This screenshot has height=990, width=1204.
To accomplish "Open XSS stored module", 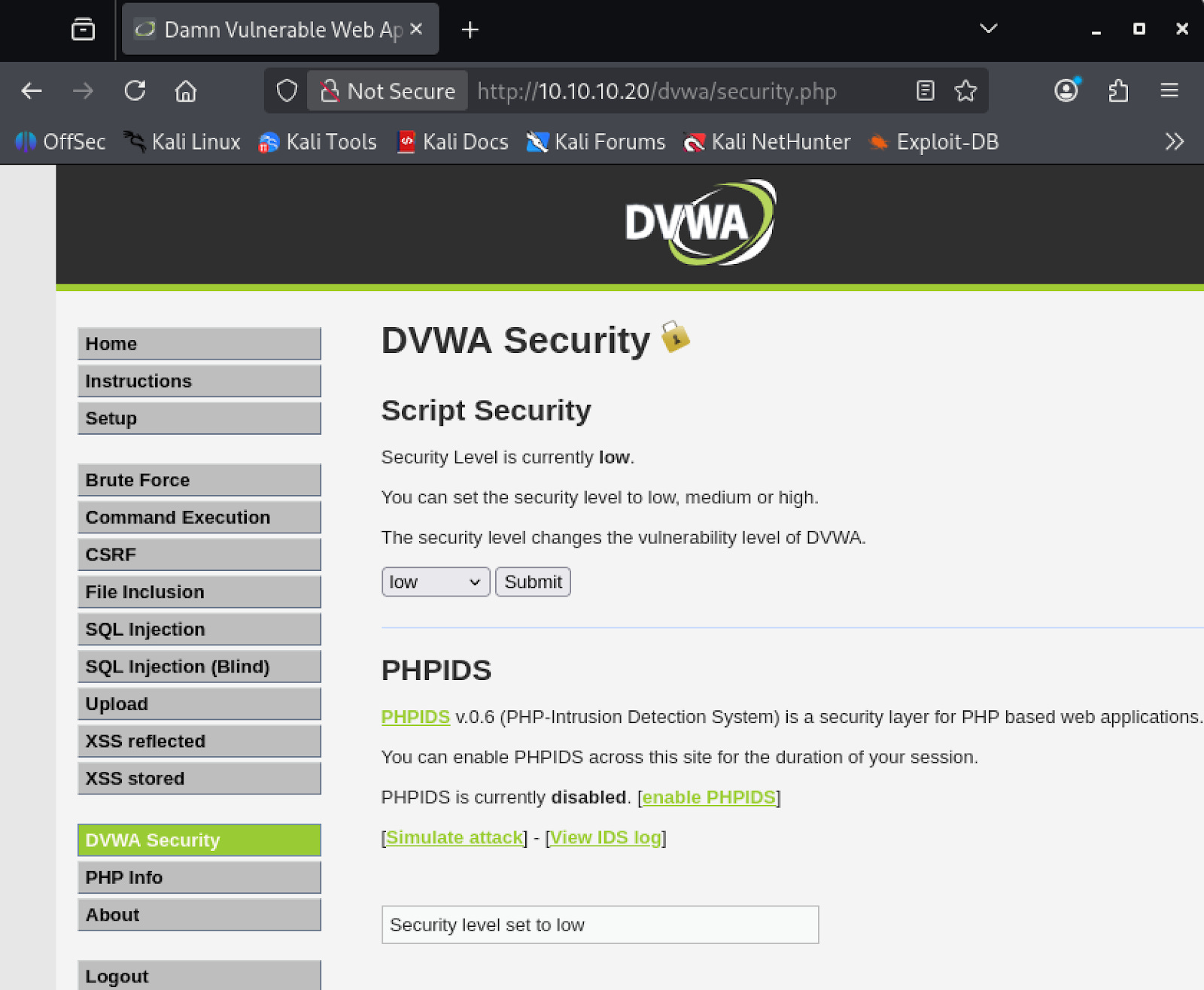I will [199, 779].
